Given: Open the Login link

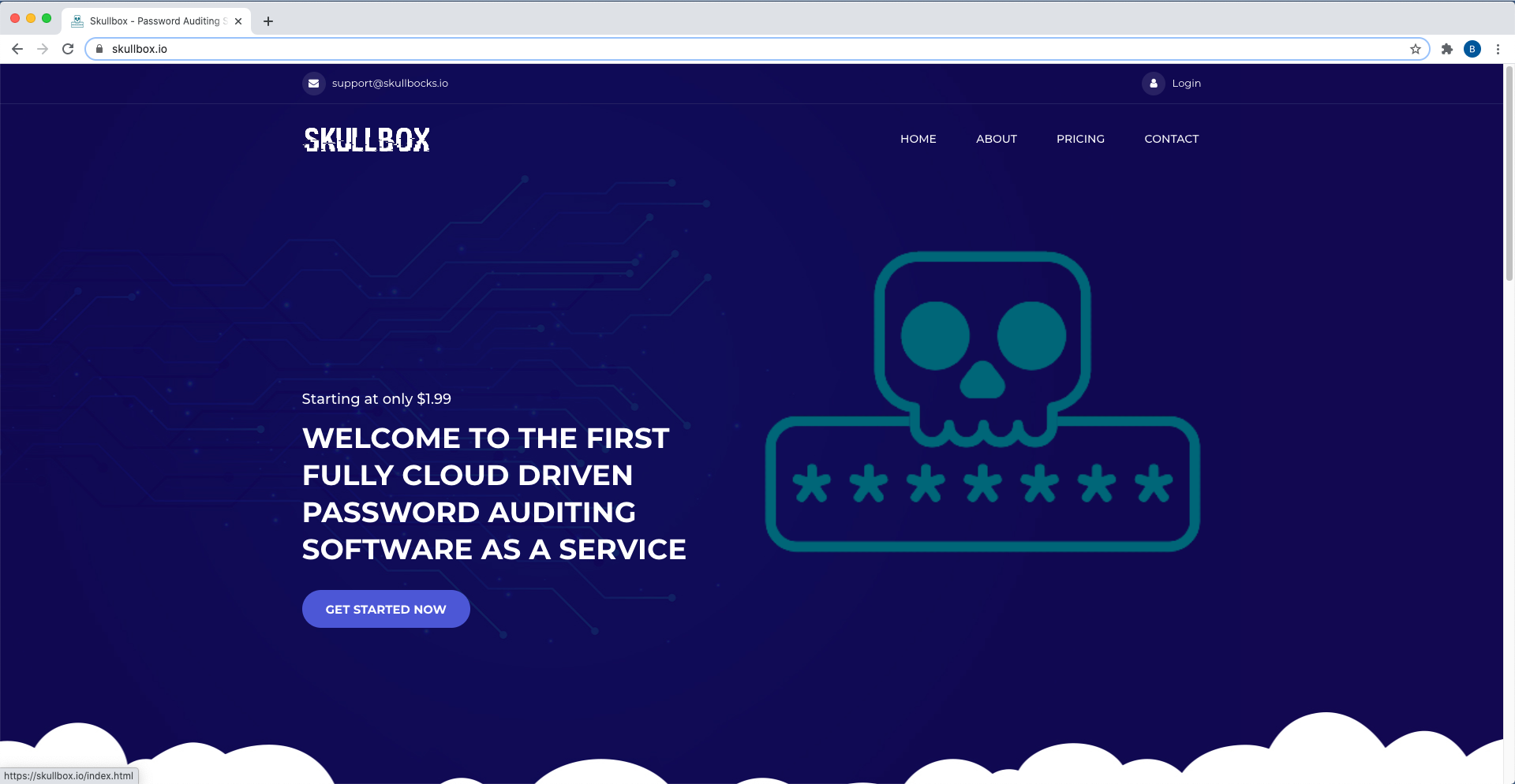Looking at the screenshot, I should 1186,83.
